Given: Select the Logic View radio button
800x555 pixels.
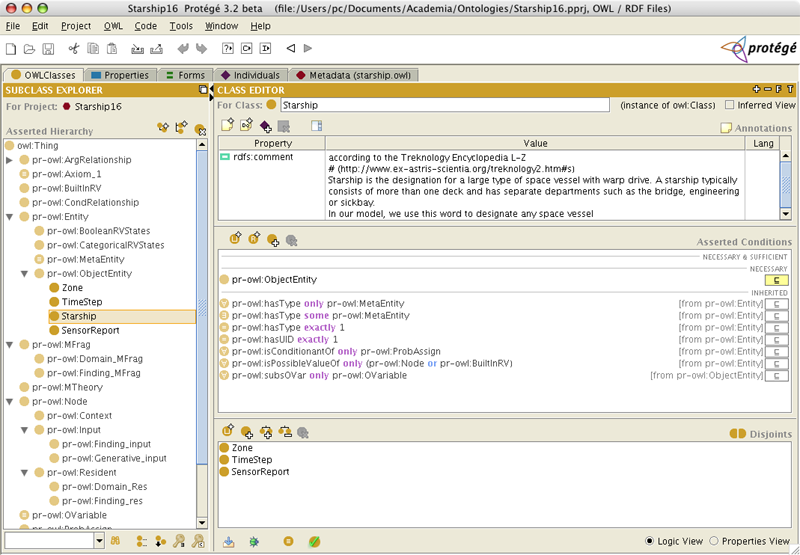Looking at the screenshot, I should [x=651, y=541].
